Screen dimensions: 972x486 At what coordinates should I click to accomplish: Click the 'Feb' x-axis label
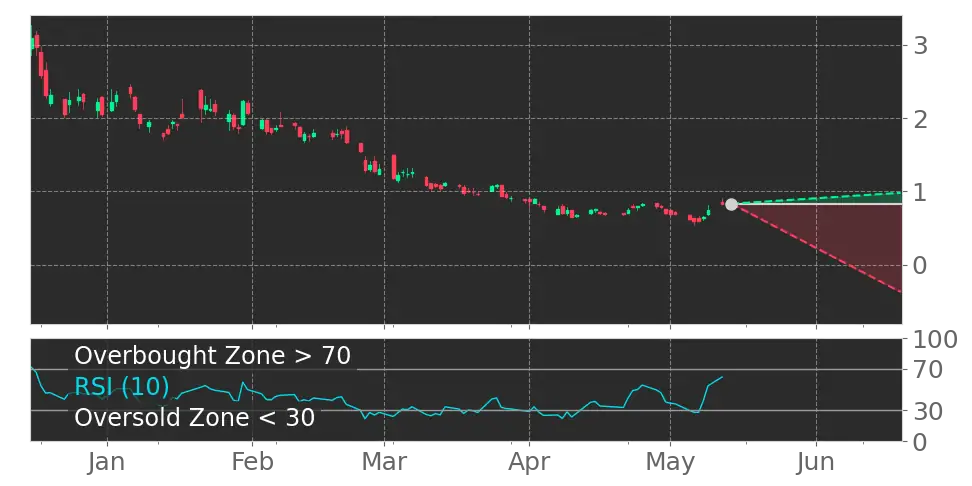coord(252,462)
